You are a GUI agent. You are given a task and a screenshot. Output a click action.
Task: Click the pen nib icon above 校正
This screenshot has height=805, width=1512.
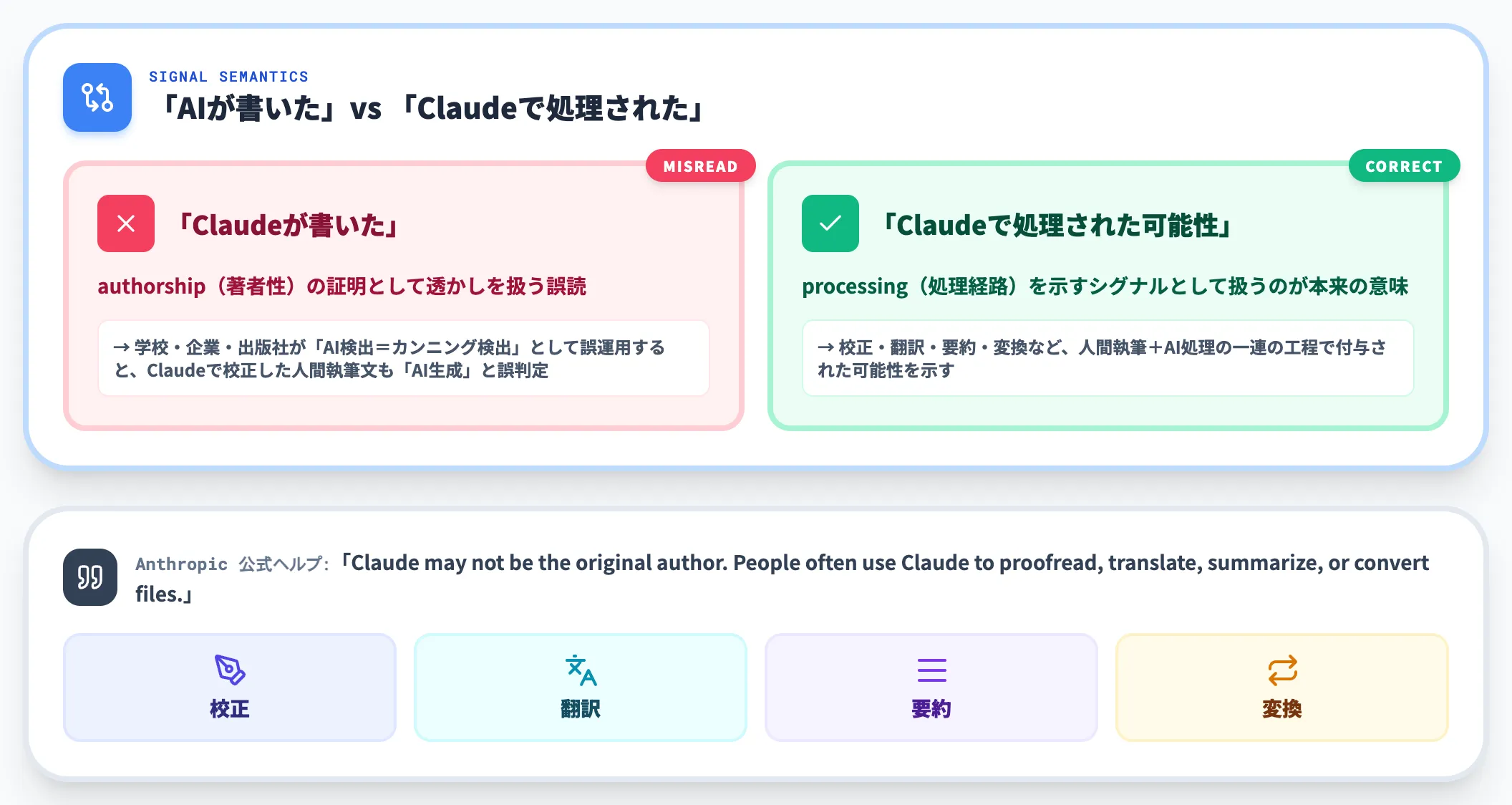pyautogui.click(x=230, y=670)
